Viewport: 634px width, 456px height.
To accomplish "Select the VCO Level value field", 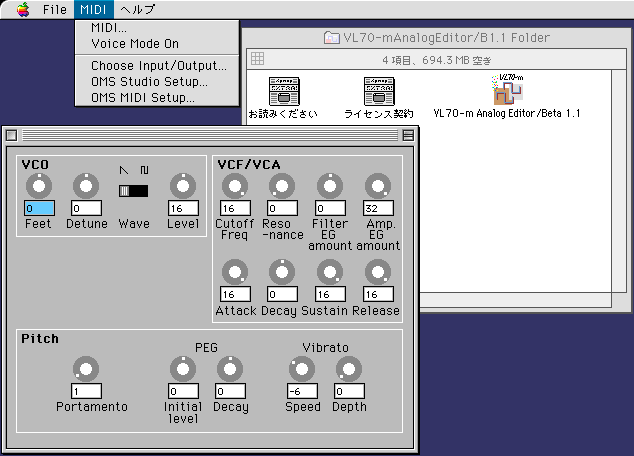I will [x=183, y=208].
